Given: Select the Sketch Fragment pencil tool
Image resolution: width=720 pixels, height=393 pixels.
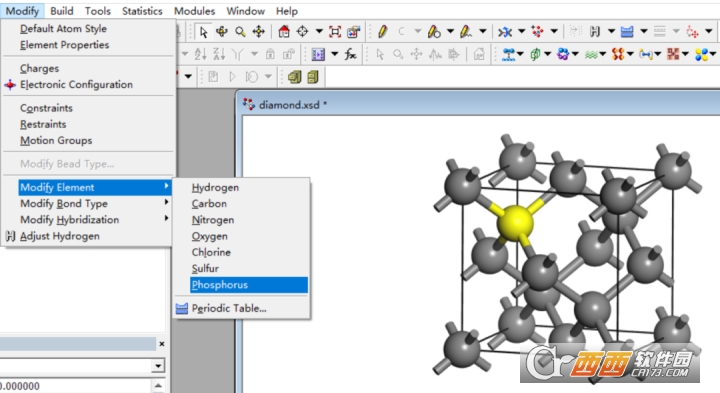Looking at the screenshot, I should pyautogui.click(x=466, y=31).
